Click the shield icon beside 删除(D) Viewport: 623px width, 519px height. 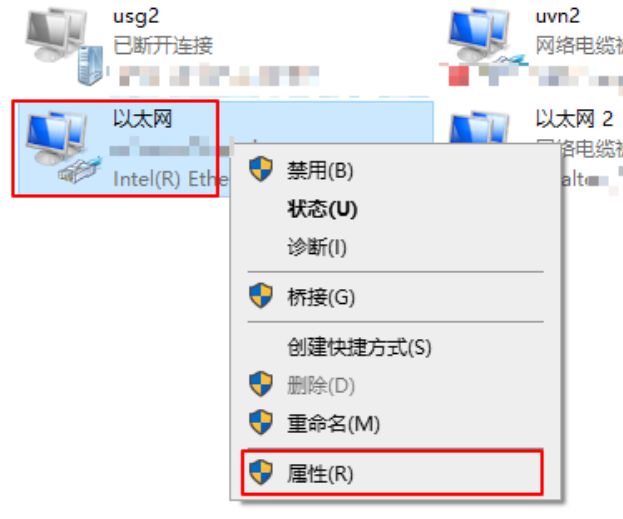point(261,384)
